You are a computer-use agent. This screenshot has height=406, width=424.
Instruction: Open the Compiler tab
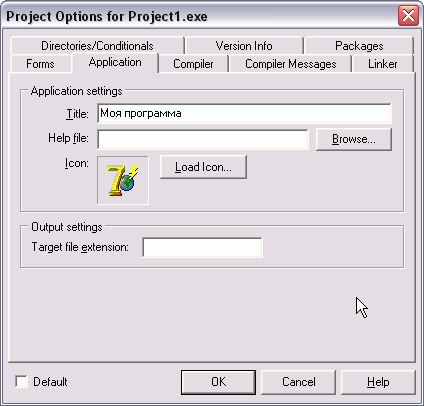coord(193,64)
